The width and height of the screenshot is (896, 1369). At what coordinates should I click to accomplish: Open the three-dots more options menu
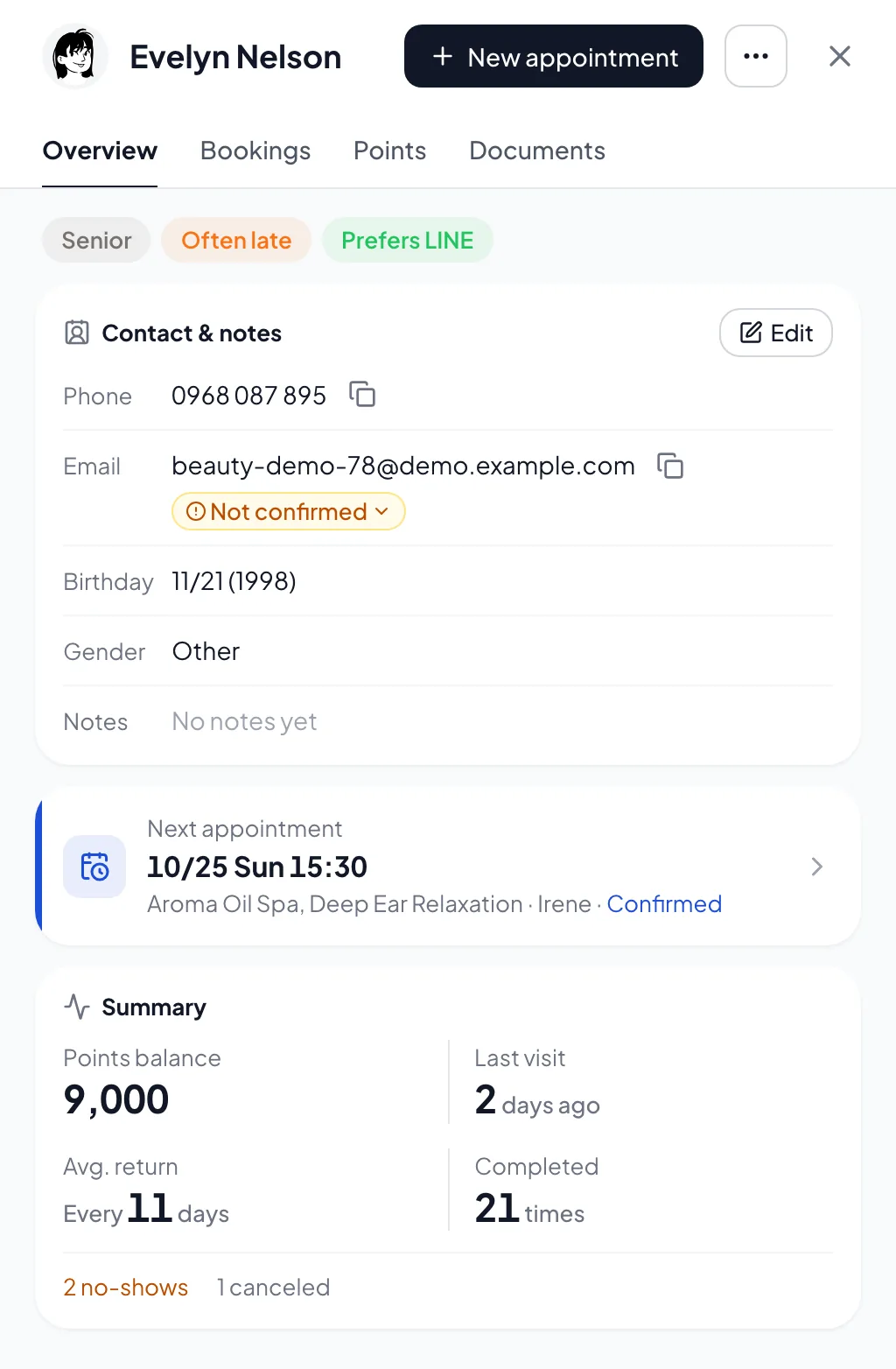coord(756,56)
